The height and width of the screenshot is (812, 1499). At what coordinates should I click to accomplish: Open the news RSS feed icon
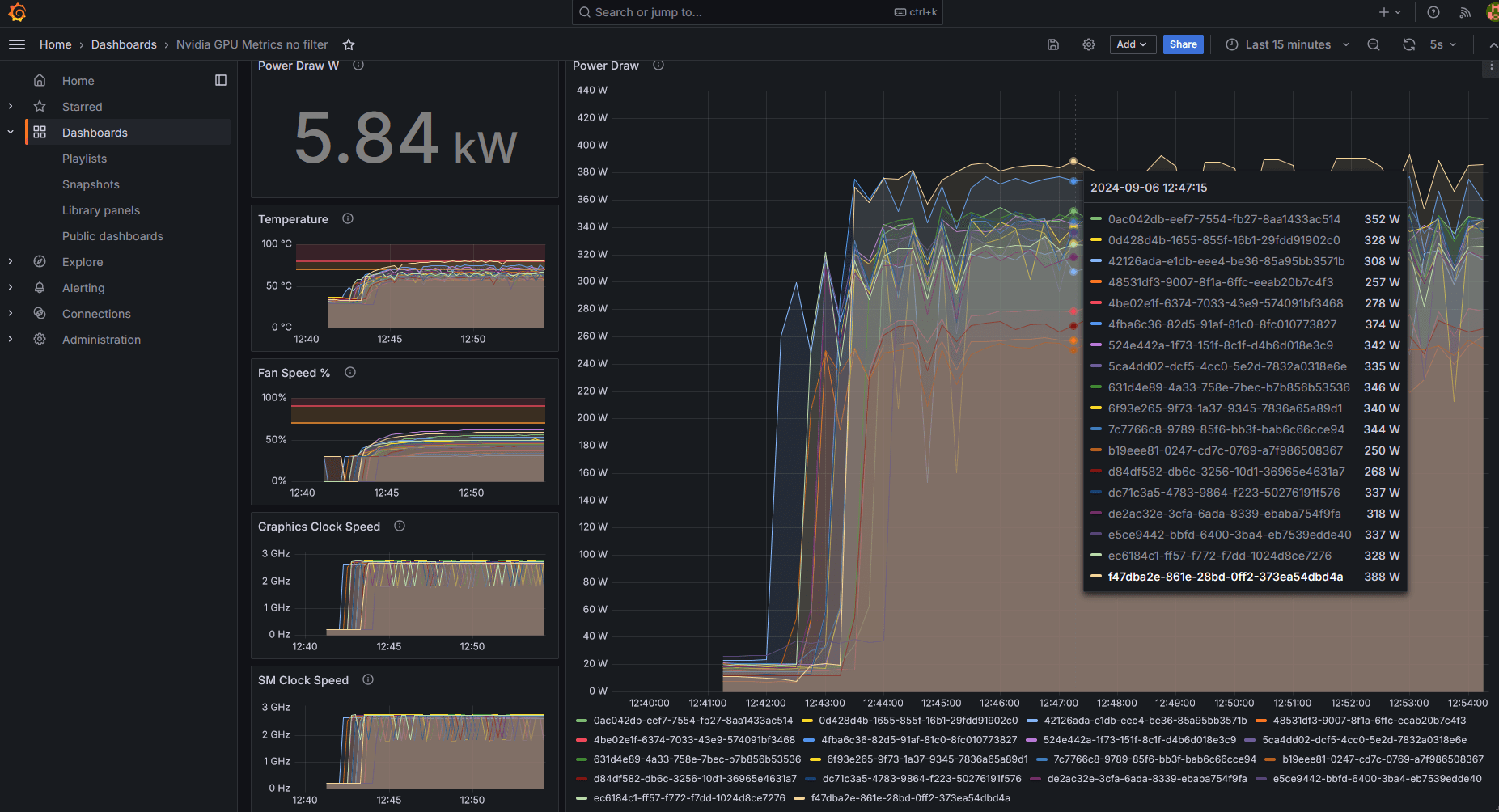[x=1465, y=12]
